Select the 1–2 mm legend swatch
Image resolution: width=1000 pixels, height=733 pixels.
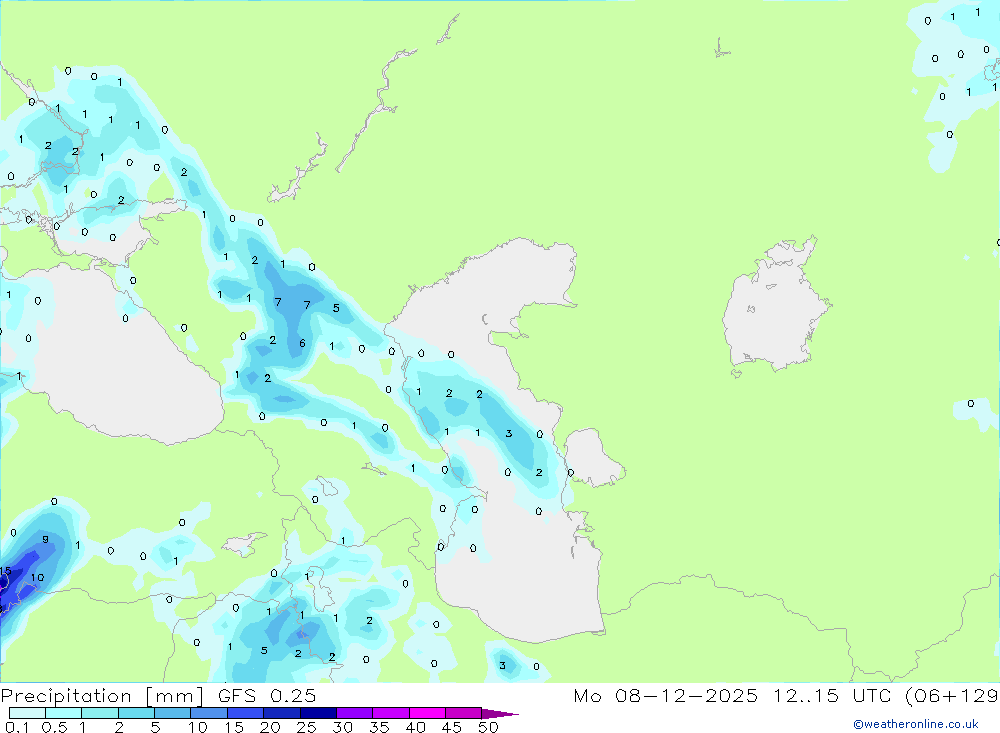(99, 713)
